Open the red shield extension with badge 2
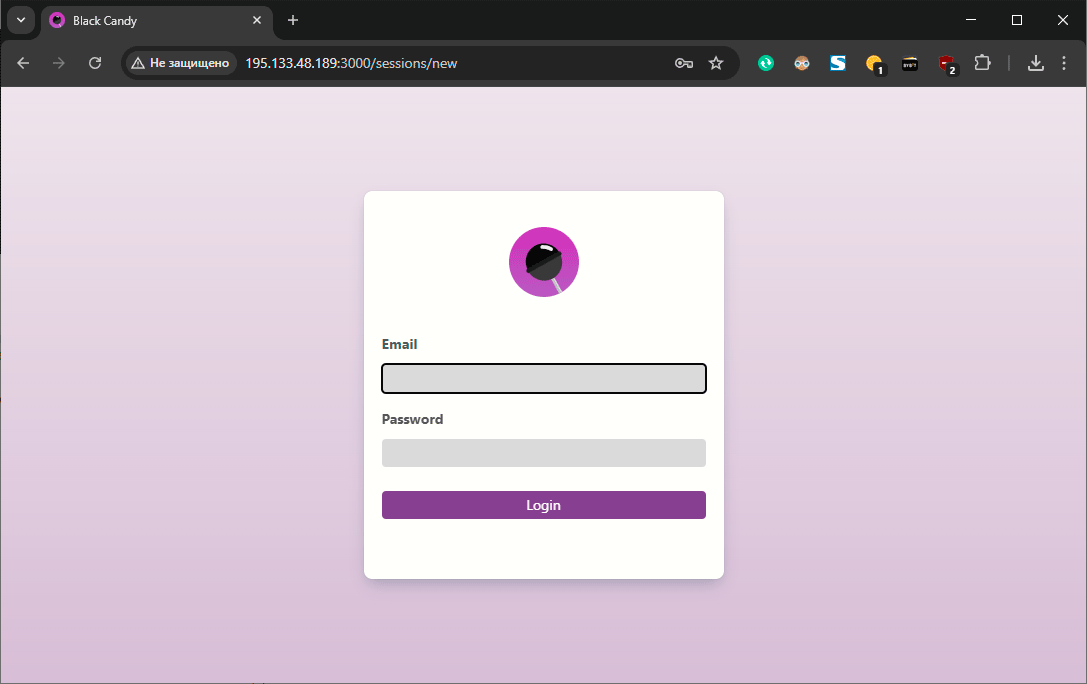This screenshot has height=684, width=1087. 947,64
